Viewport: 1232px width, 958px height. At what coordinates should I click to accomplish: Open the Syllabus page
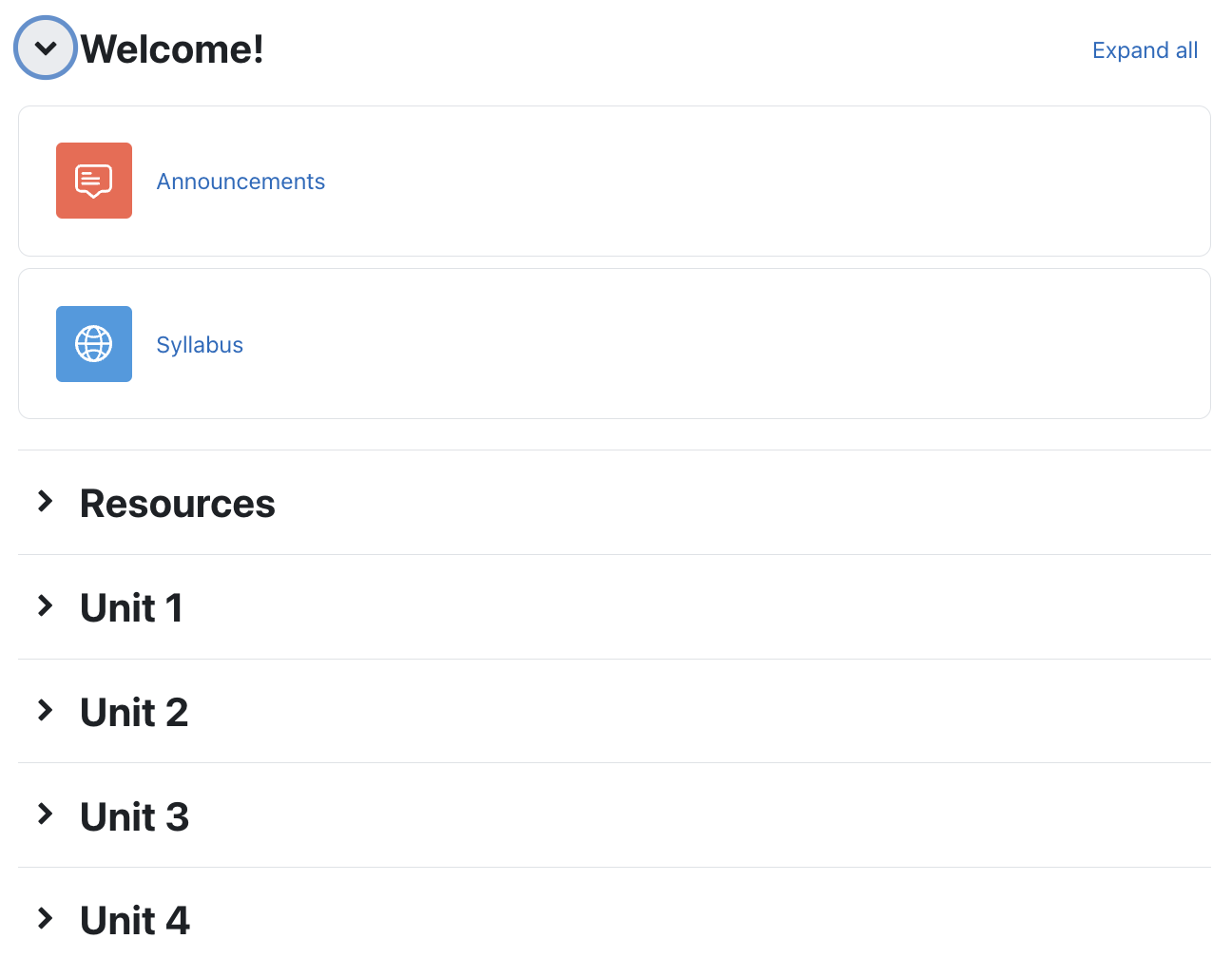pyautogui.click(x=200, y=344)
